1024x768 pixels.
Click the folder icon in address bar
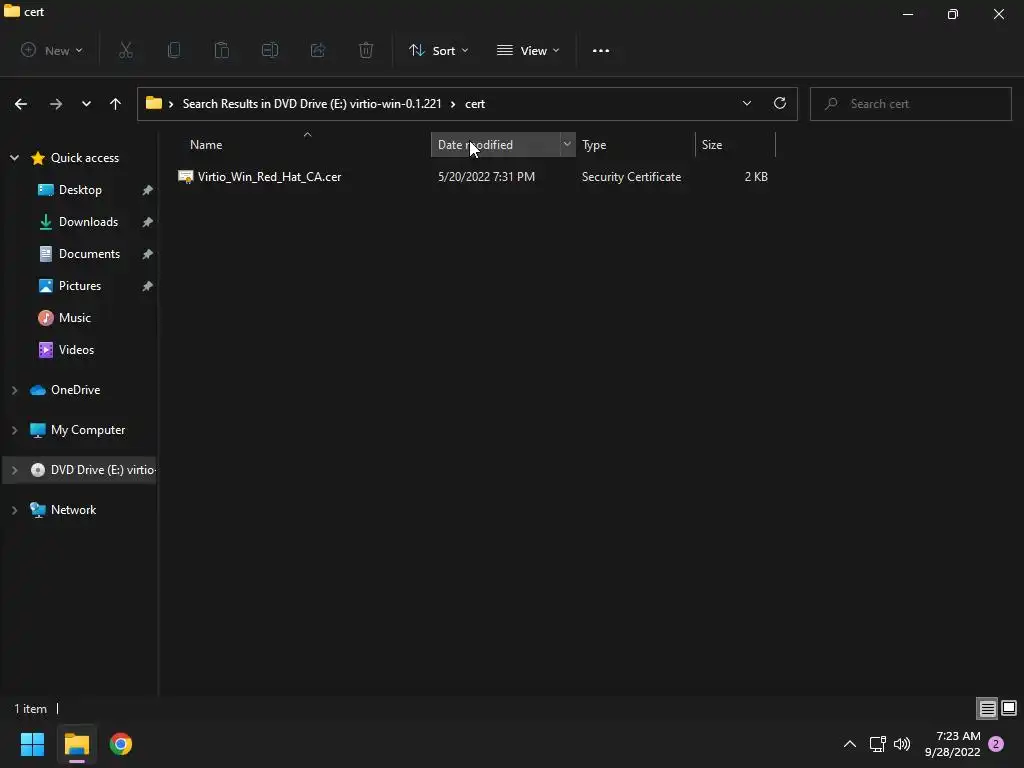click(153, 103)
